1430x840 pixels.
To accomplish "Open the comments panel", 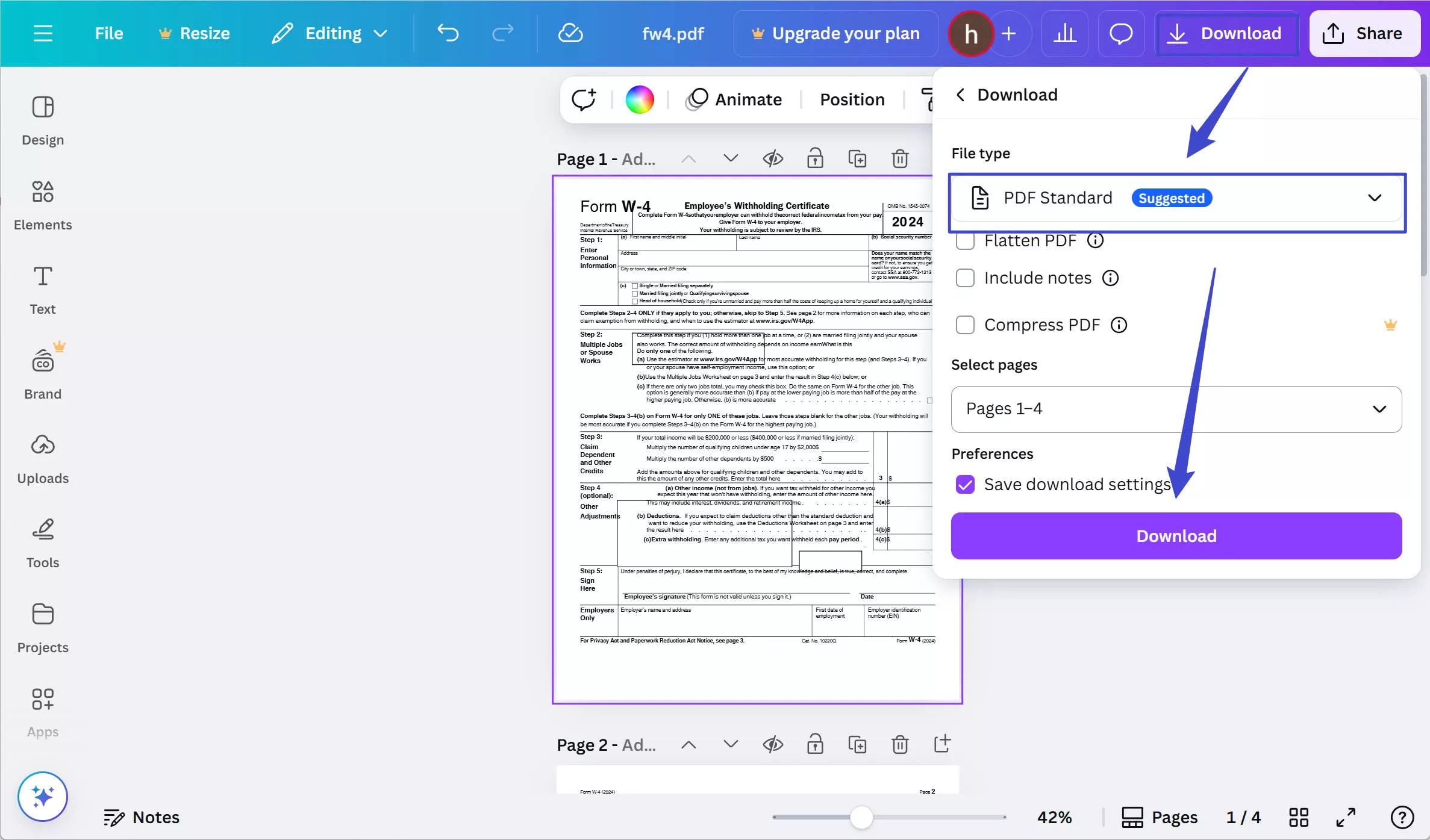I will click(x=1121, y=33).
